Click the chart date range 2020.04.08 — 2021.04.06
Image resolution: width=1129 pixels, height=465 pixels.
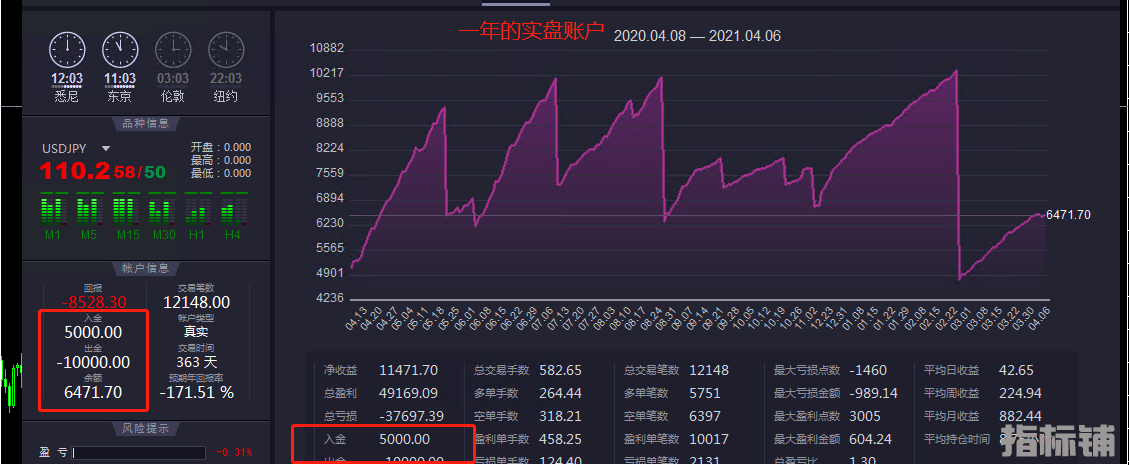click(697, 36)
